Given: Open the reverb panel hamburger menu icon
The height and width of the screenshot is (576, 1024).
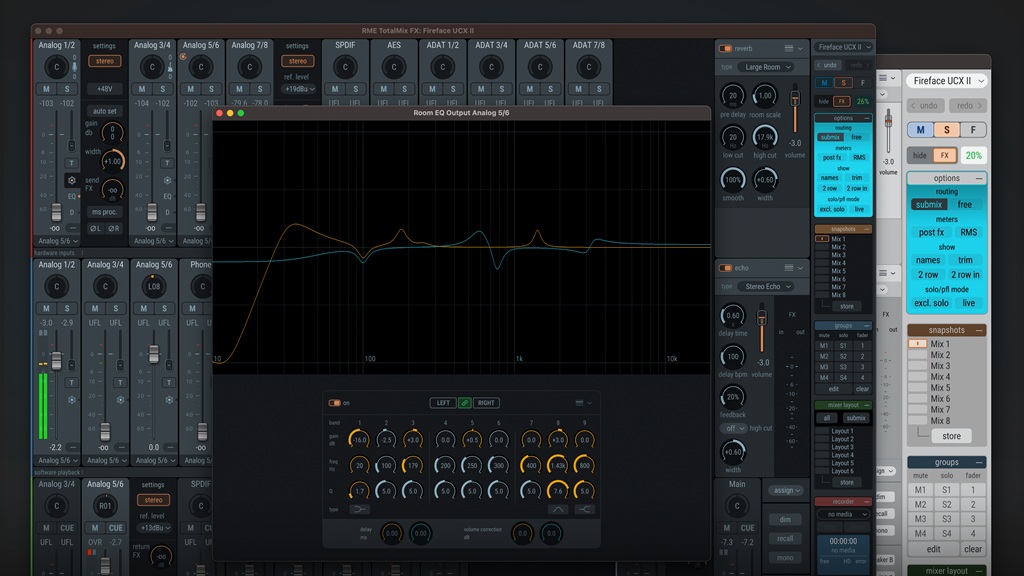Looking at the screenshot, I should click(x=789, y=48).
